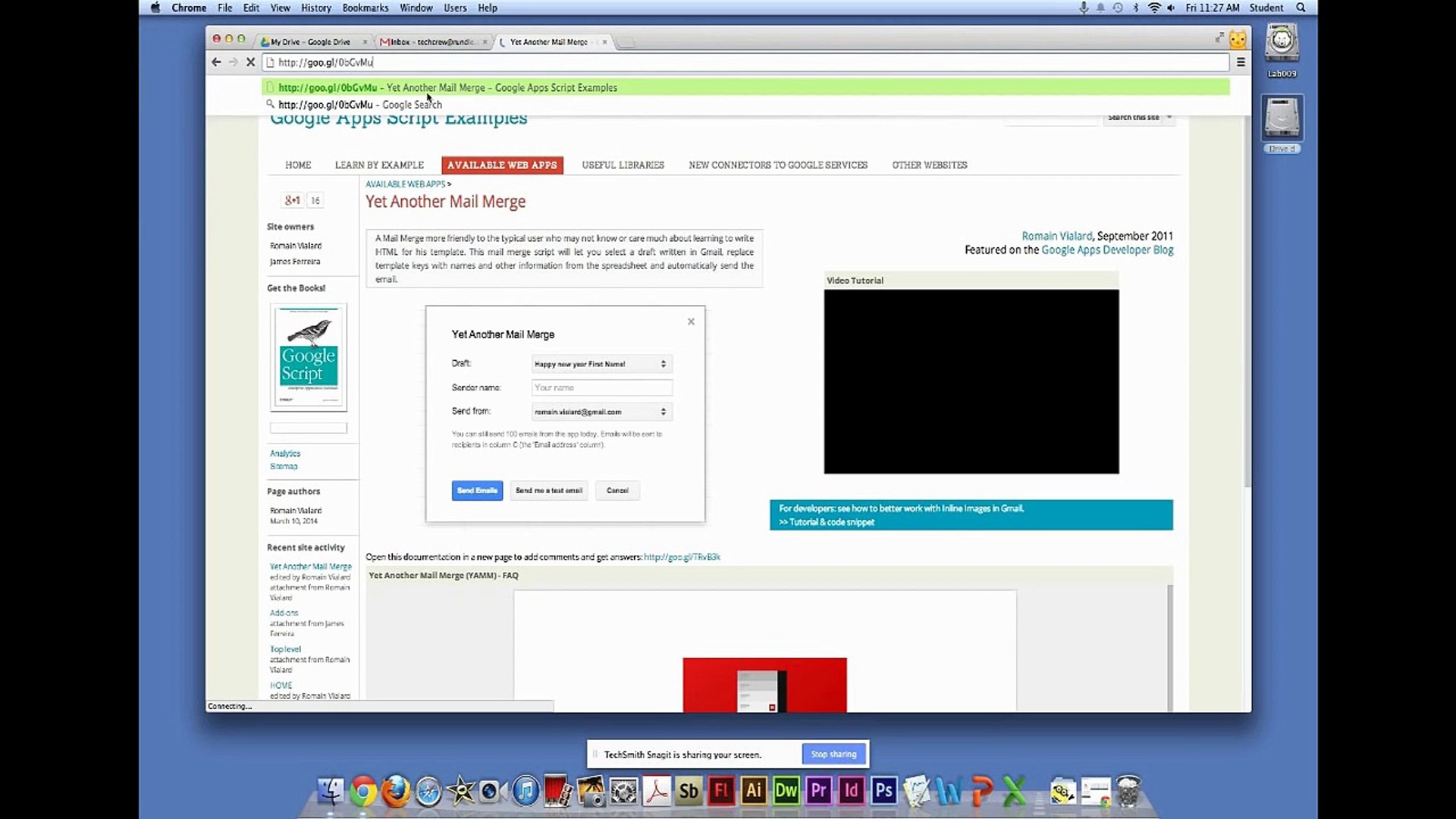Launch Adobe Premiere Pro from the dock
1456x819 pixels.
[x=819, y=792]
